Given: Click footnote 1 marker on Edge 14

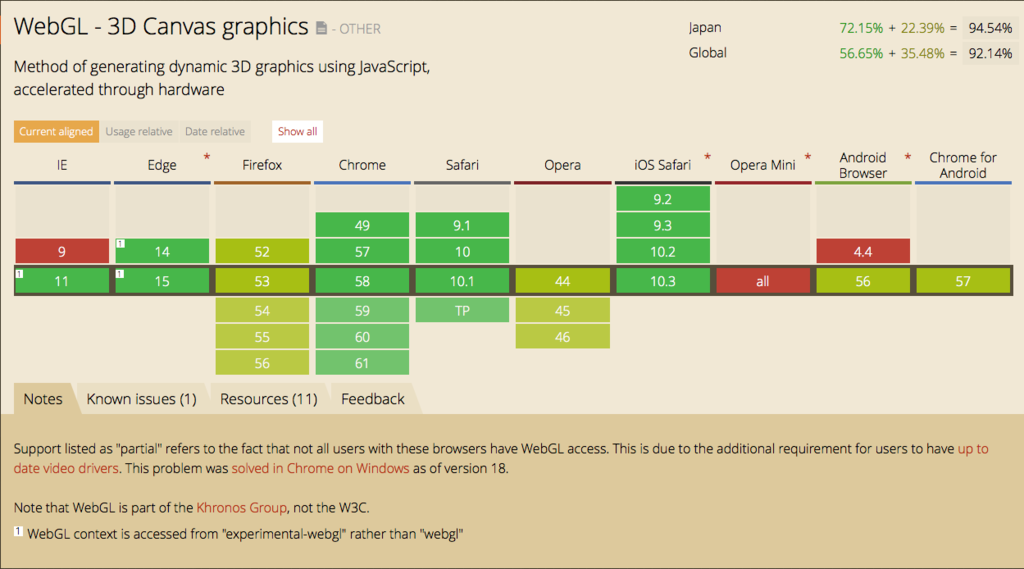Looking at the screenshot, I should click(x=120, y=244).
